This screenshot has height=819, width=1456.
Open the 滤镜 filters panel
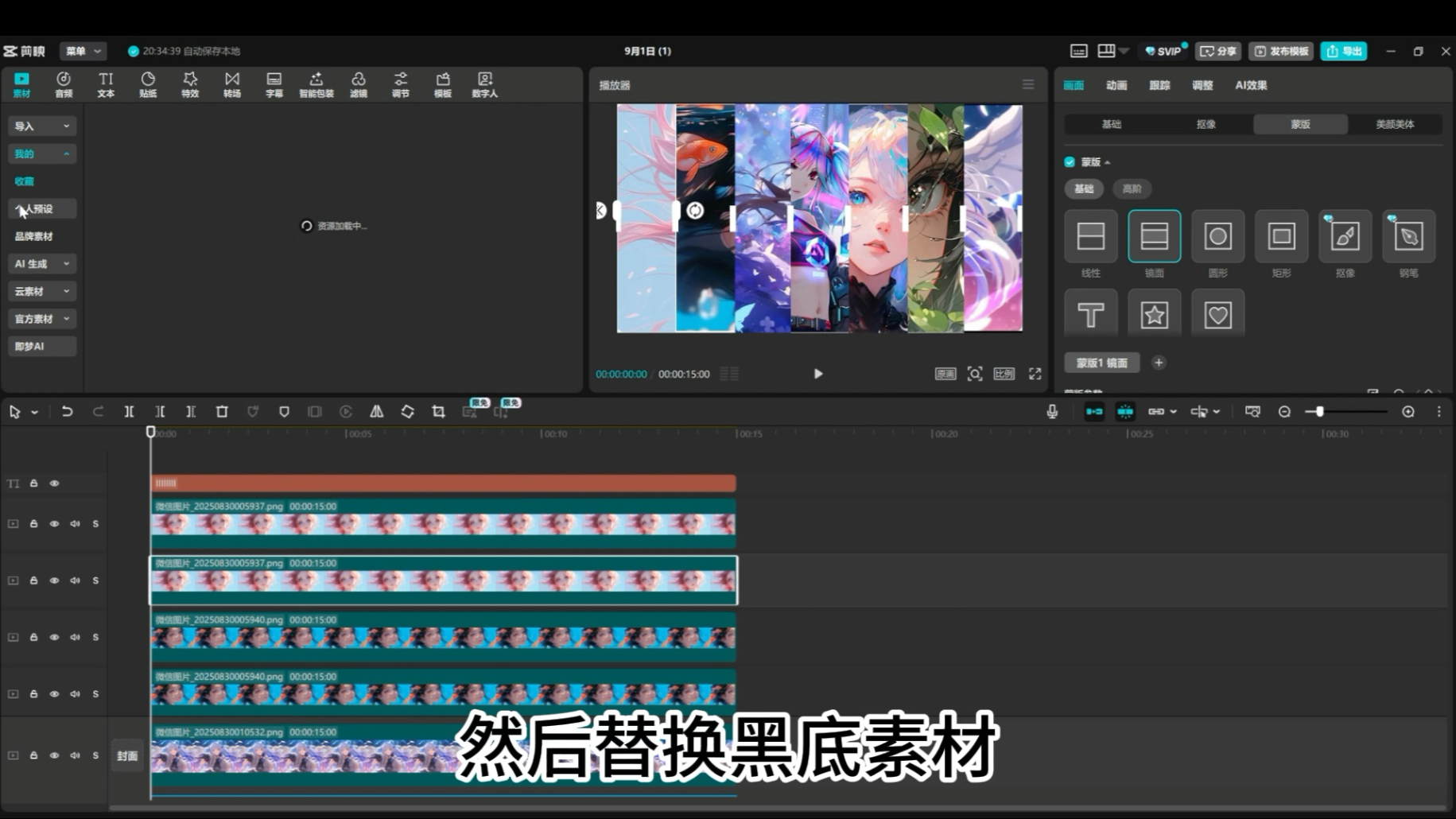359,84
